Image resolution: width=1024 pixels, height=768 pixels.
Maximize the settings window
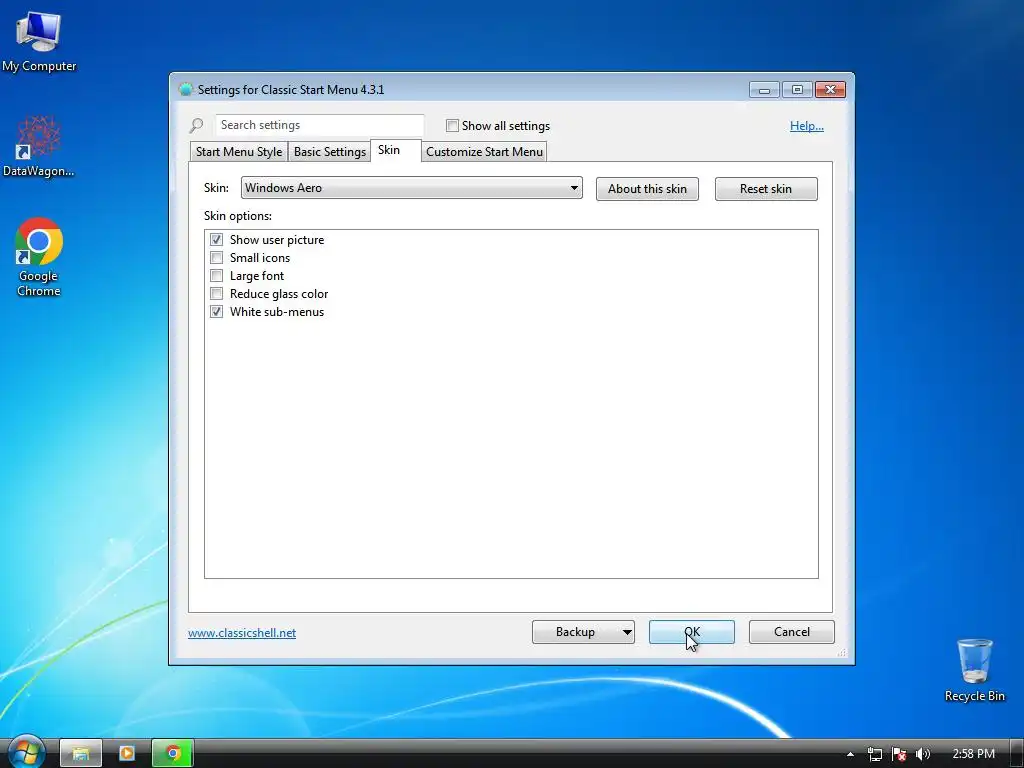[797, 89]
